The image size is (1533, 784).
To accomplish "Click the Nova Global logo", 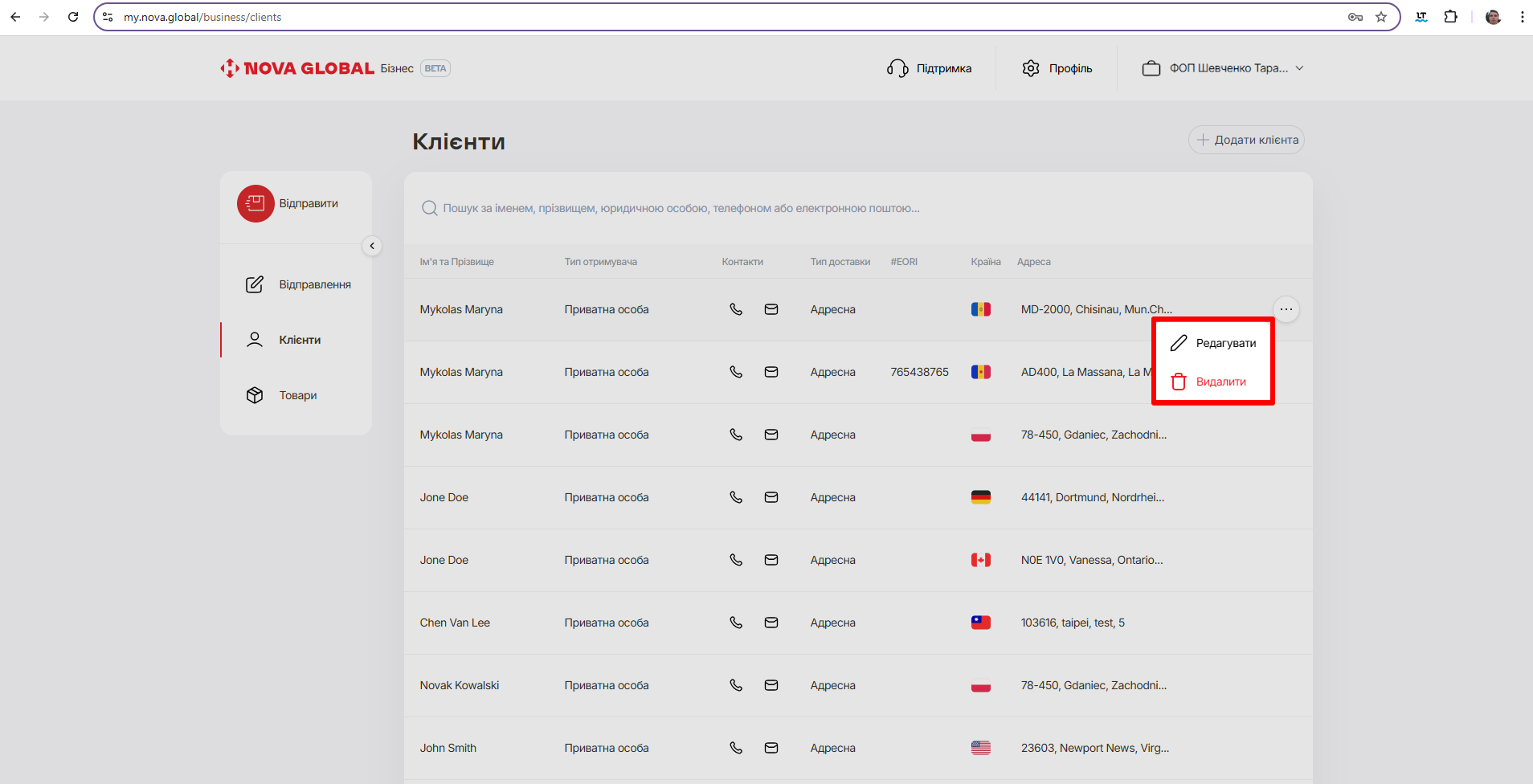I will [297, 68].
